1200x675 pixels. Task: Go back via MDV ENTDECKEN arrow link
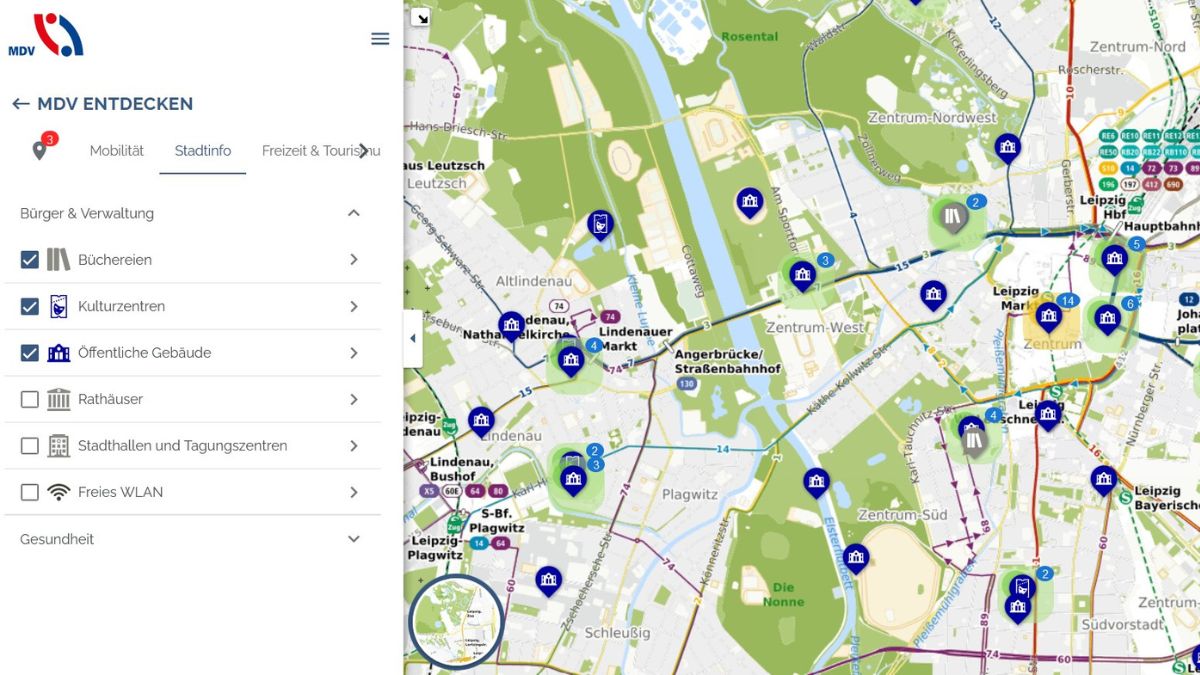click(x=102, y=104)
